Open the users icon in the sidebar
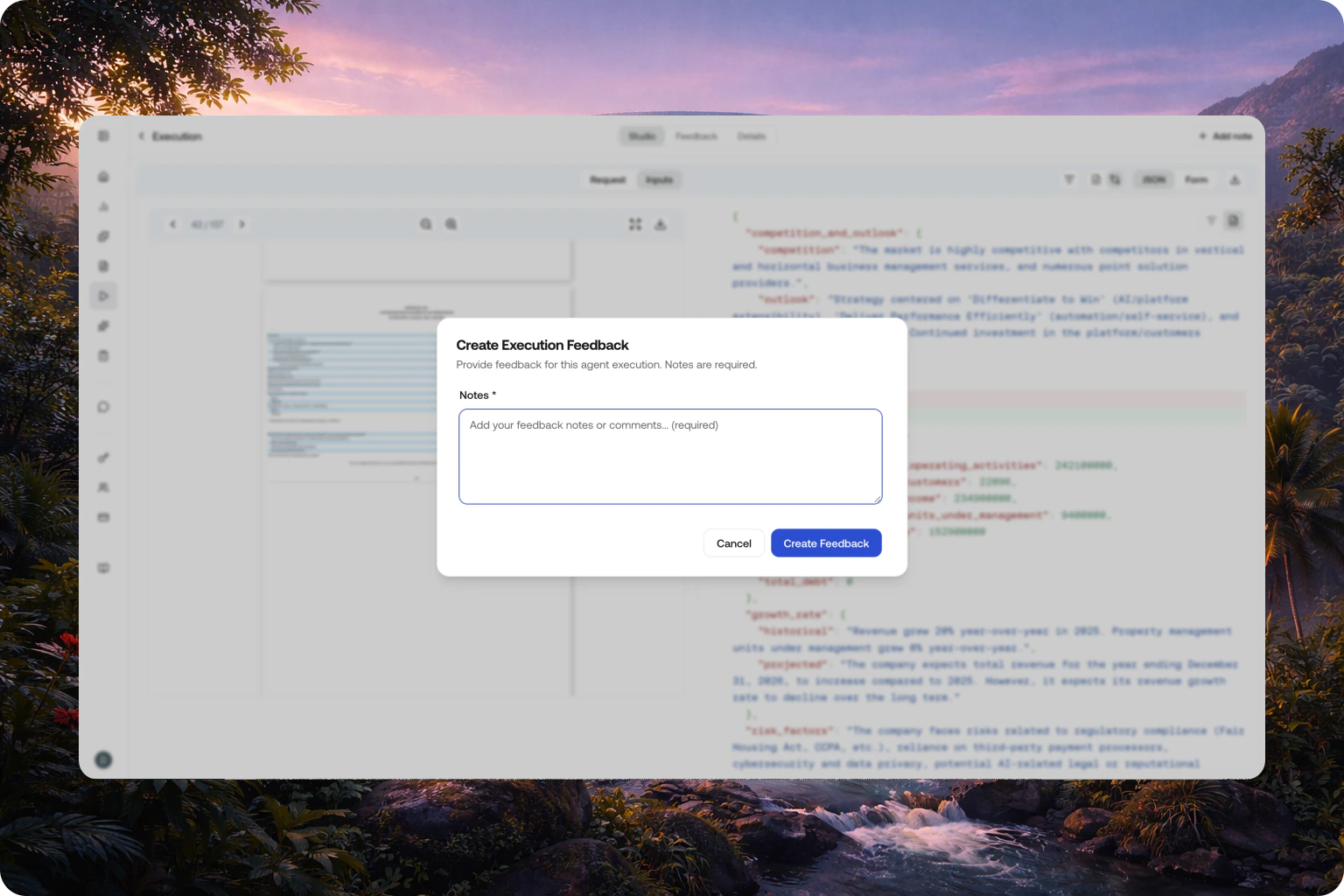Screen dimensions: 1344x896 pos(103,487)
